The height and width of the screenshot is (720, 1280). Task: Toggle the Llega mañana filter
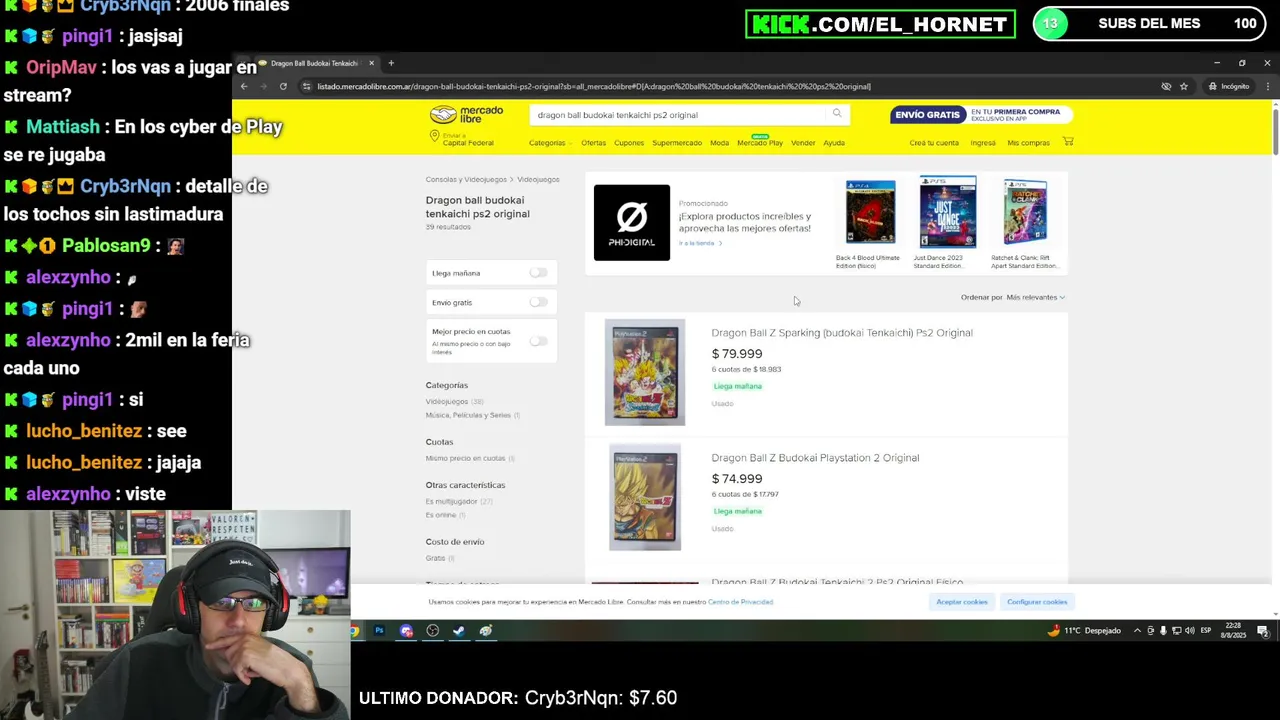[538, 272]
